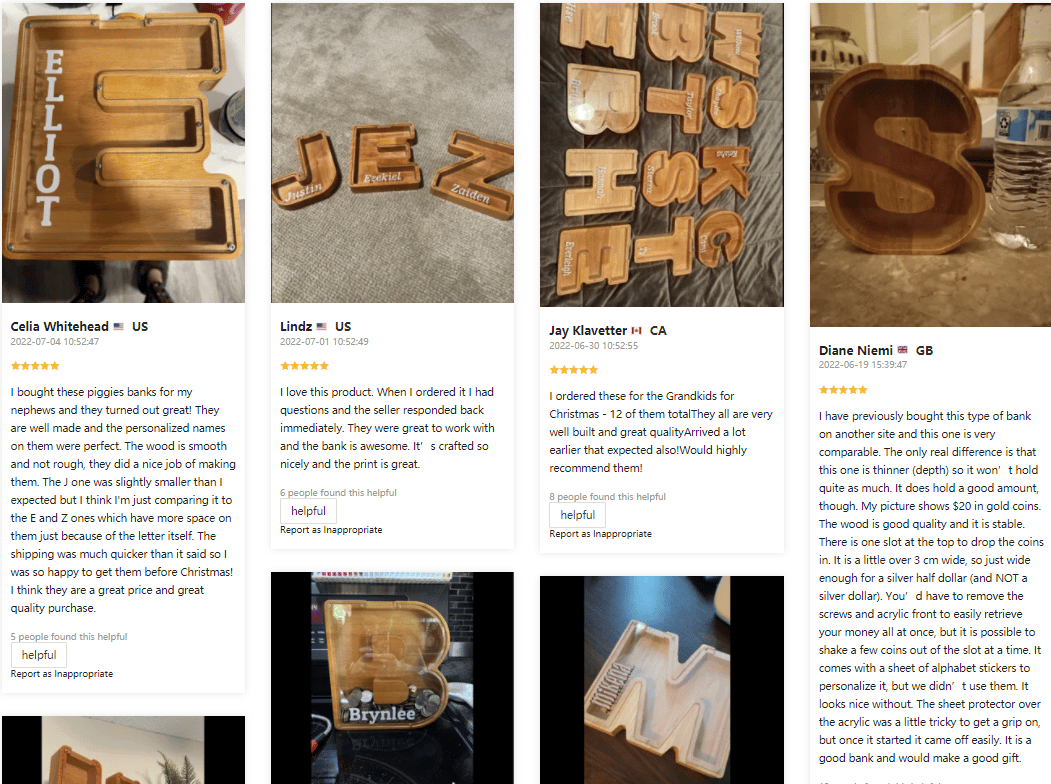Screen dimensions: 1051x784
Task: Click the star rating on Diane Niemi's review
Action: pyautogui.click(x=843, y=390)
